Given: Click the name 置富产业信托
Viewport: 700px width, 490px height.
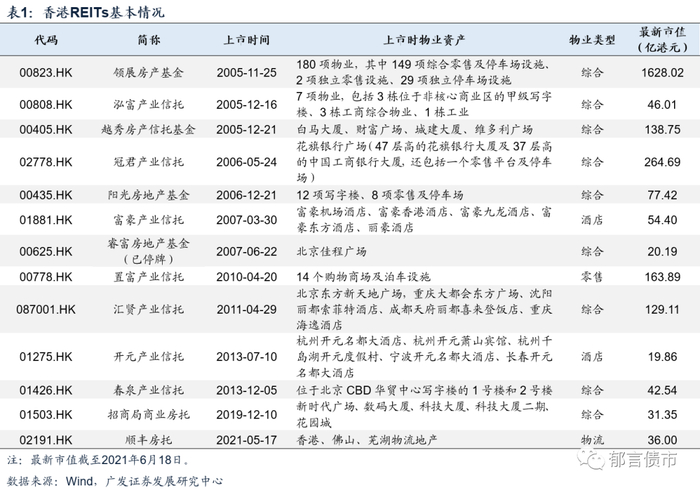Looking at the screenshot, I should point(149,277).
